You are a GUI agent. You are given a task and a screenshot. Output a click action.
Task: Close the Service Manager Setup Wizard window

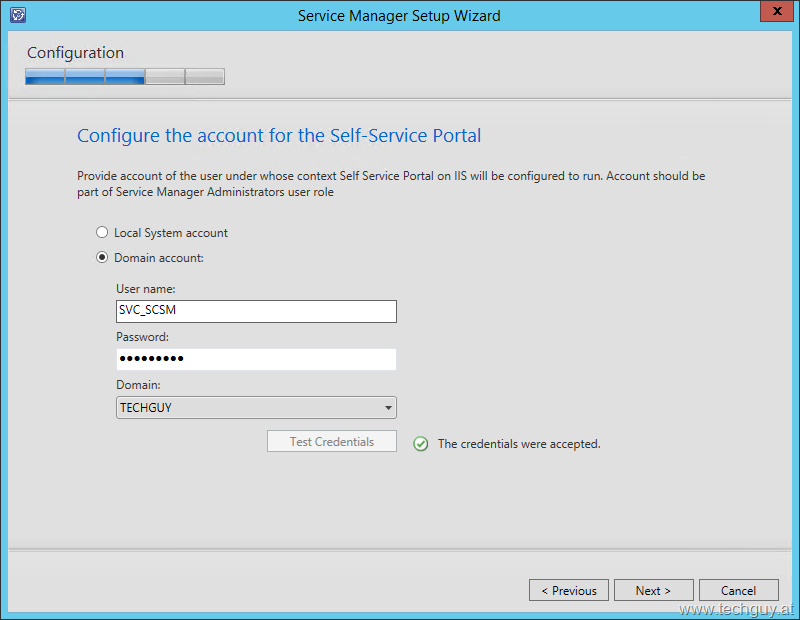777,11
